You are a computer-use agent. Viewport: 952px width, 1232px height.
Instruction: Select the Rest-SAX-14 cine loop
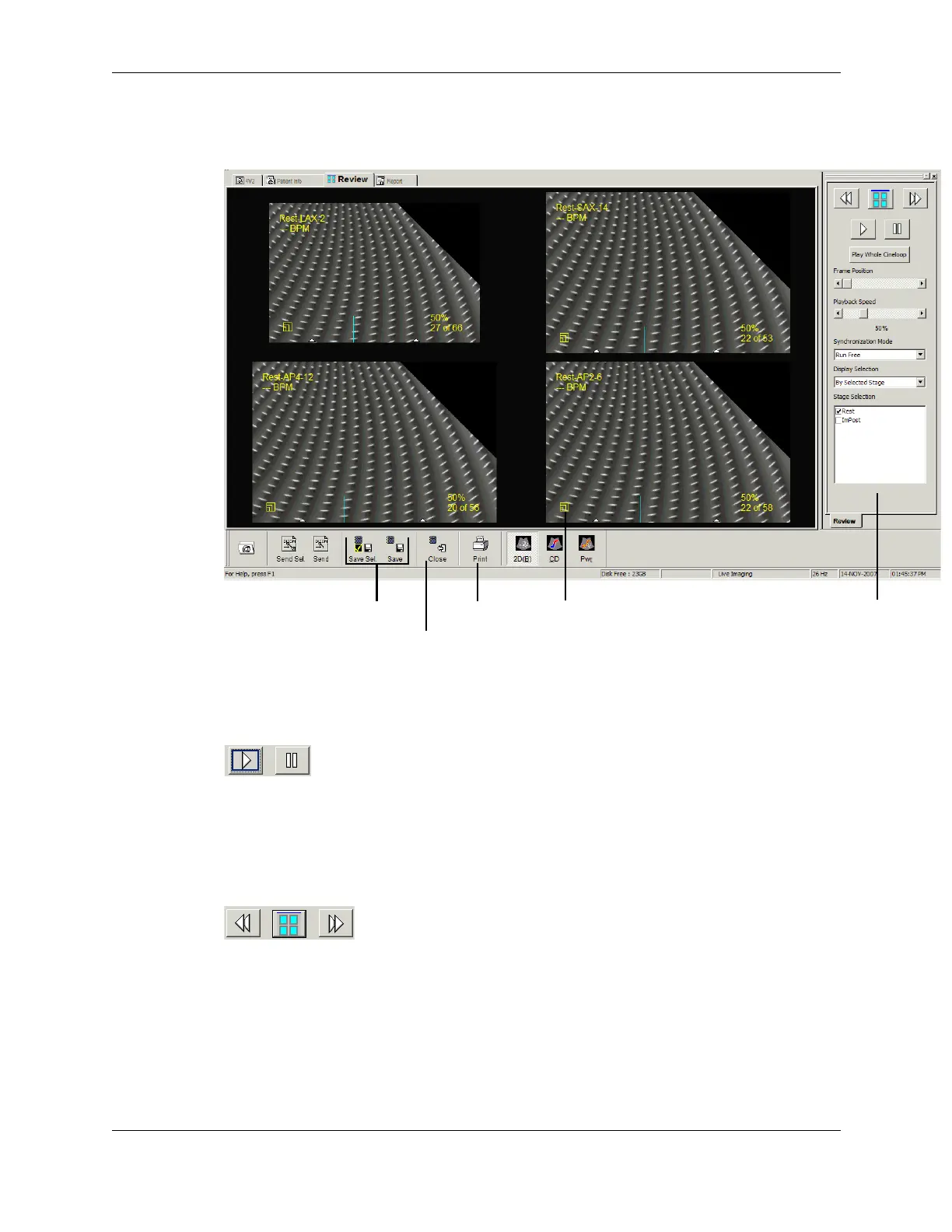click(x=668, y=272)
